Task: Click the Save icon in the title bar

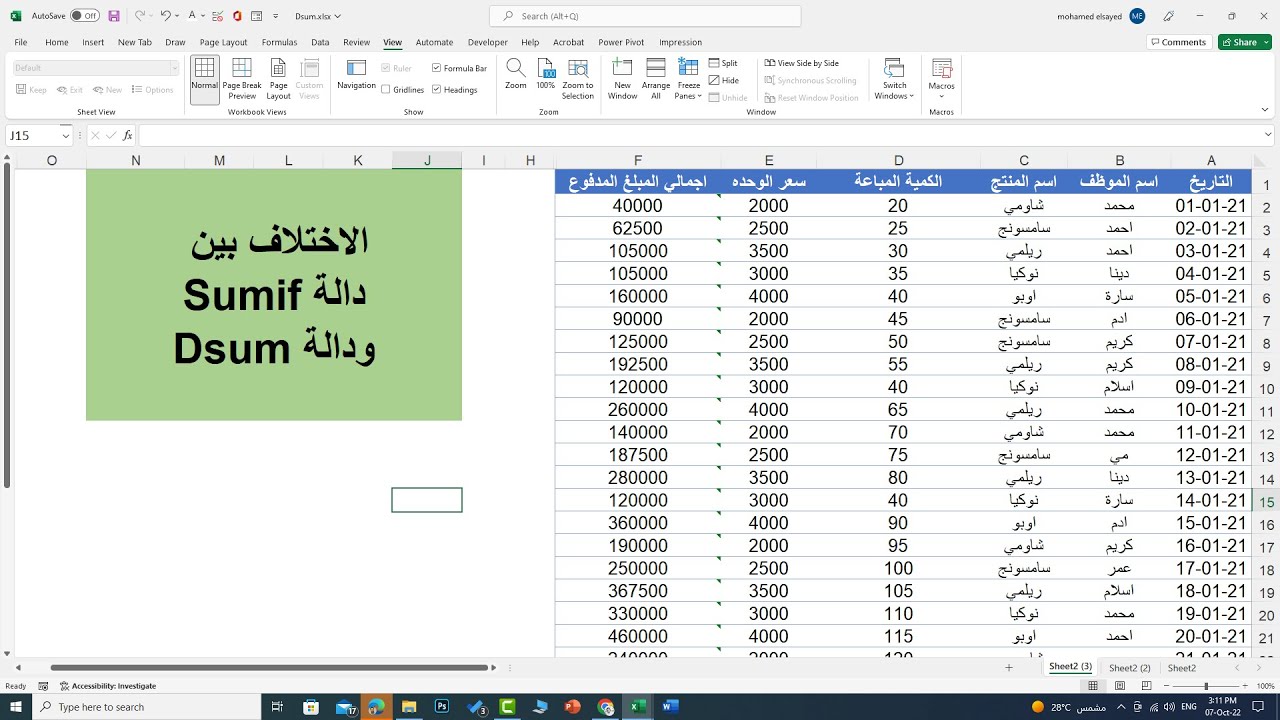Action: tap(114, 16)
